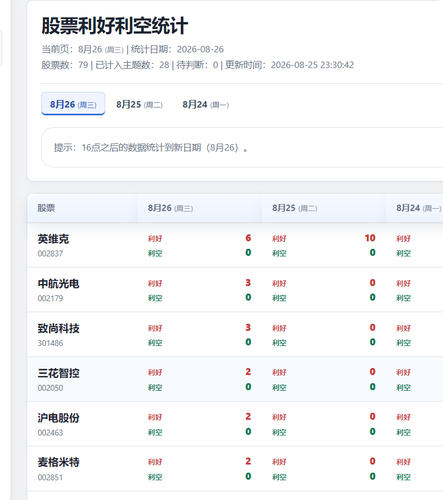The image size is (443, 500).
Task: Select the 麦格米特 stock name
Action: [x=58, y=462]
